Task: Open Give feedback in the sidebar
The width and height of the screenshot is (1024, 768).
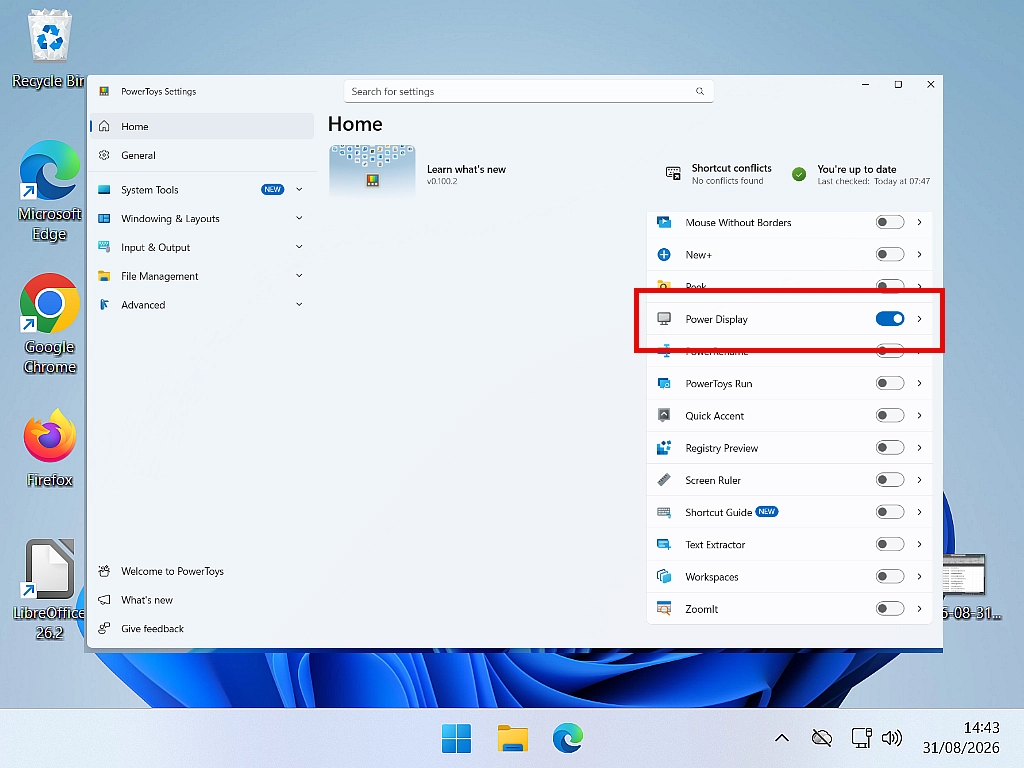Action: (x=202, y=628)
